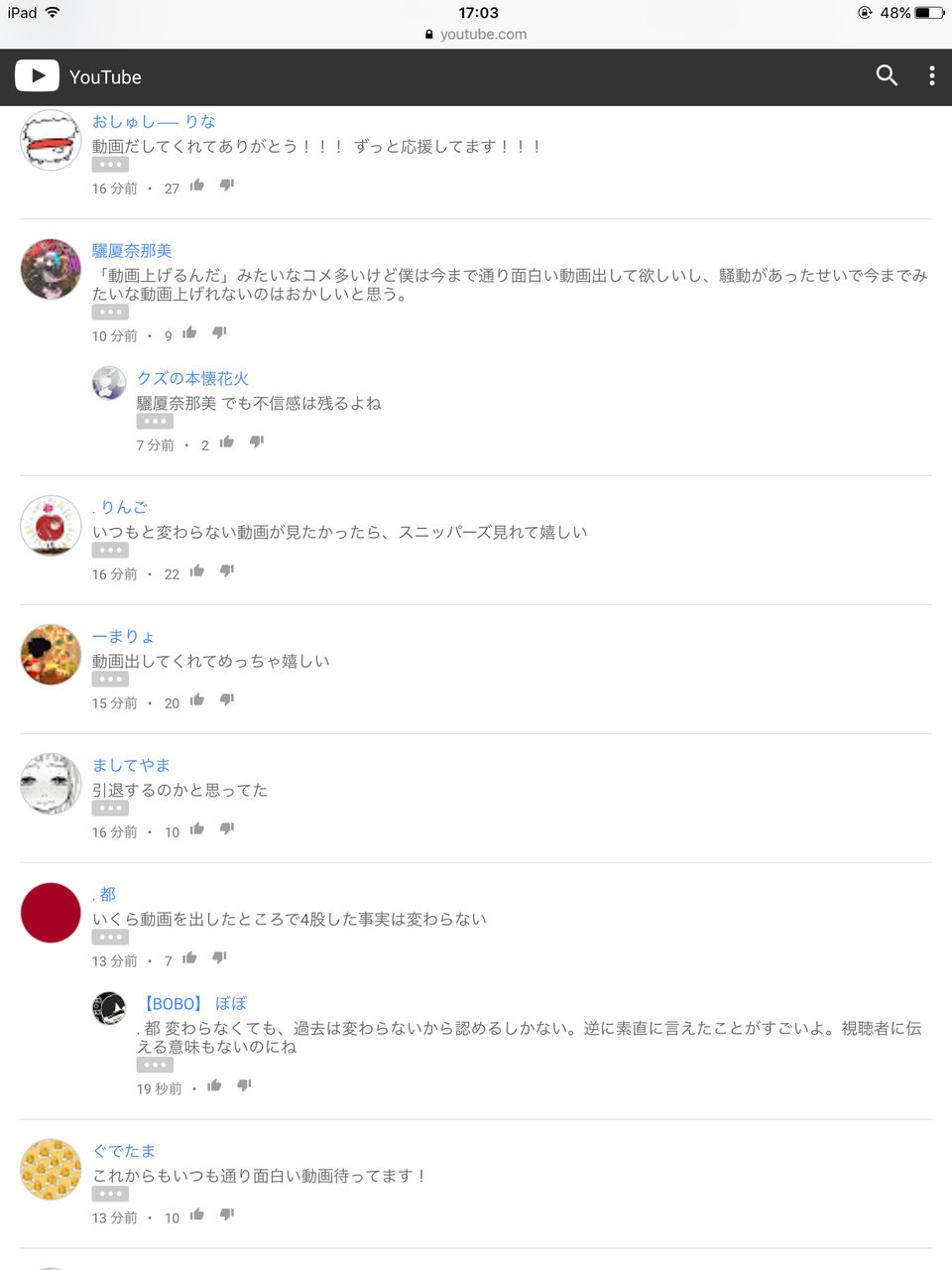Dislike the comment by ましてやま

point(227,829)
